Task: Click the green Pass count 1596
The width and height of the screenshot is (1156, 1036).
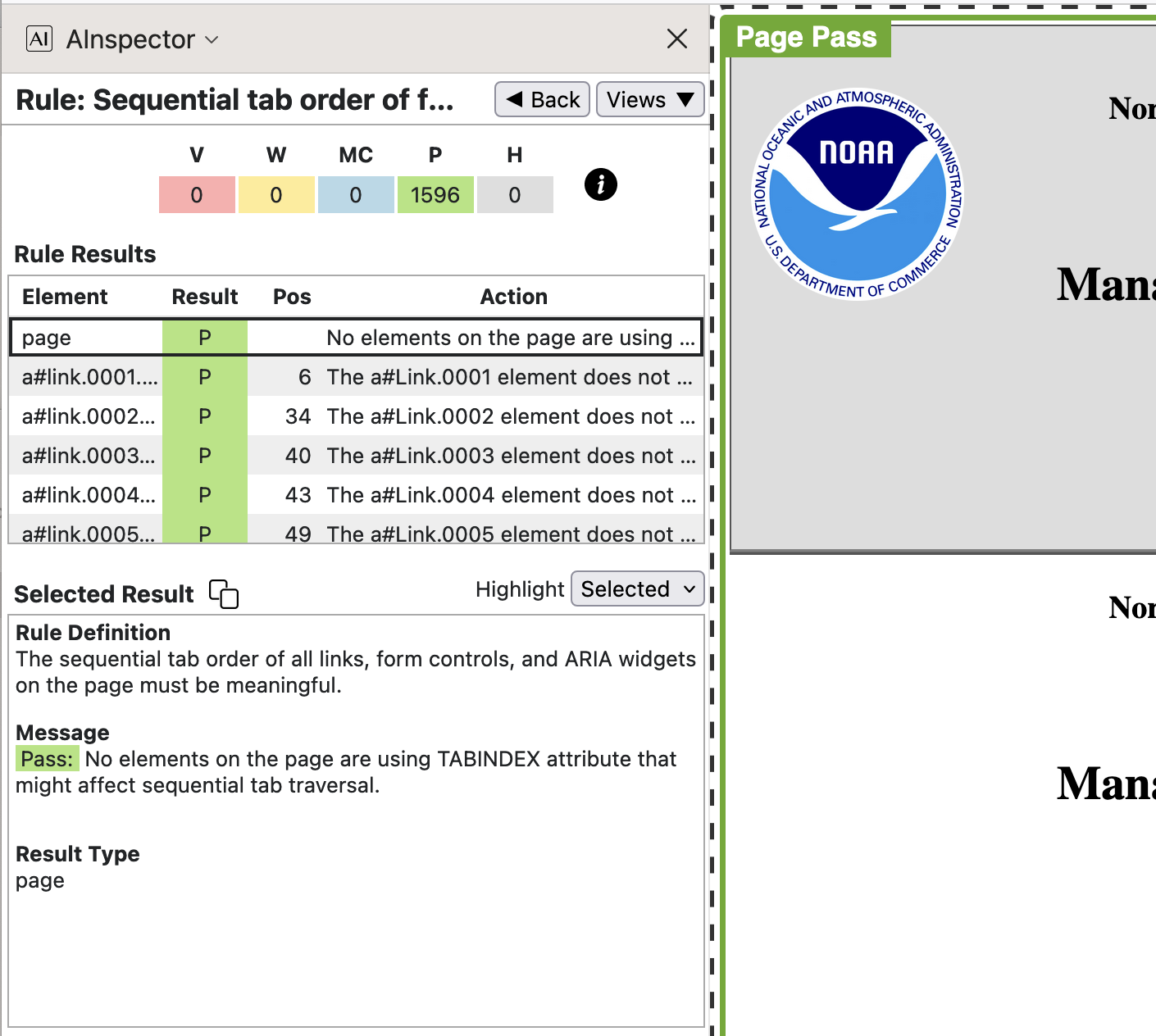Action: pyautogui.click(x=435, y=195)
